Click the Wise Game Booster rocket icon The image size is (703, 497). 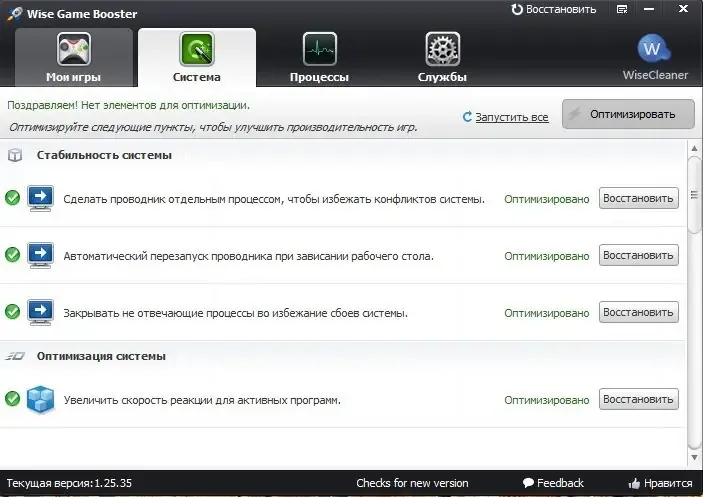(14, 13)
